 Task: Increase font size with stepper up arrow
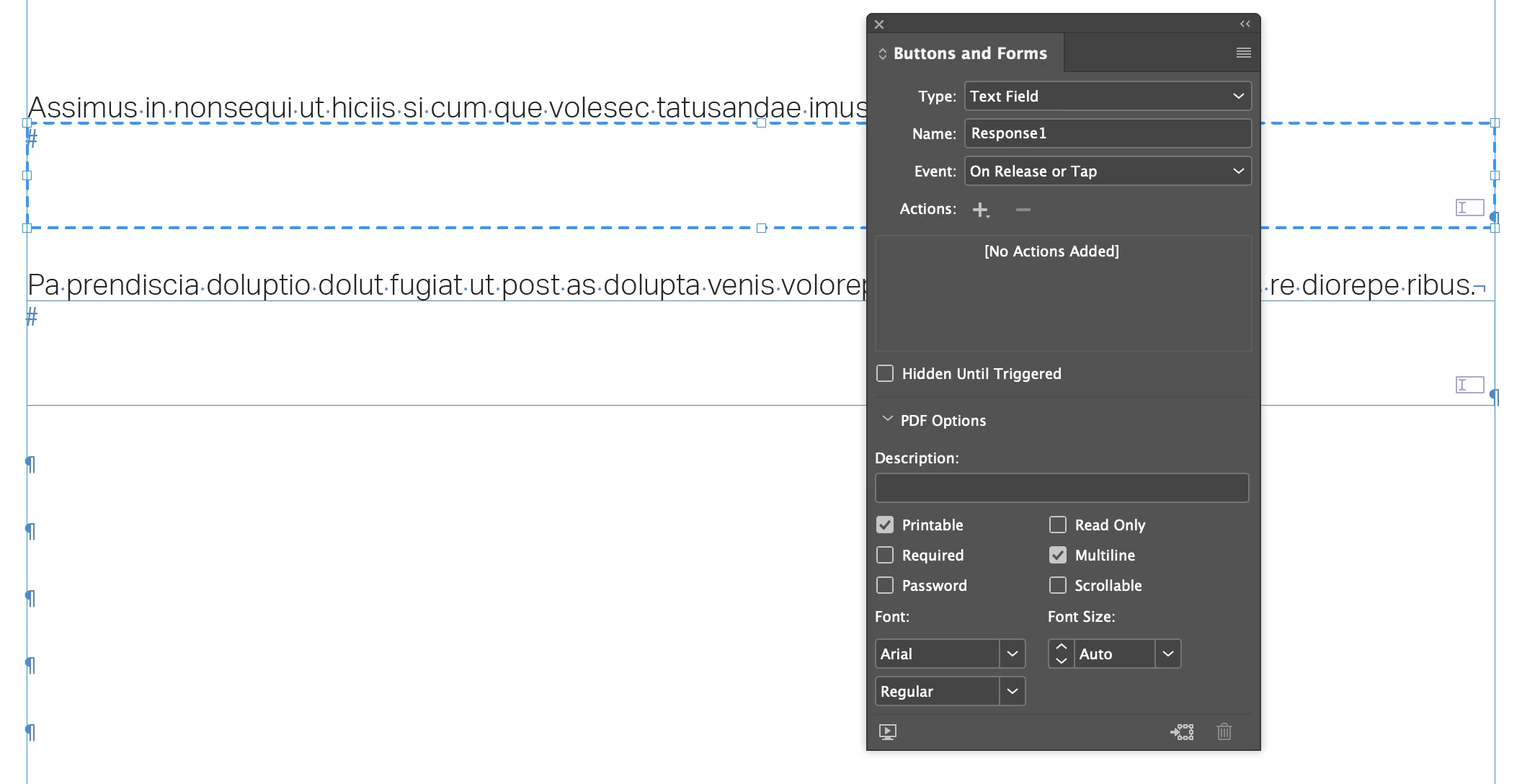(x=1061, y=647)
